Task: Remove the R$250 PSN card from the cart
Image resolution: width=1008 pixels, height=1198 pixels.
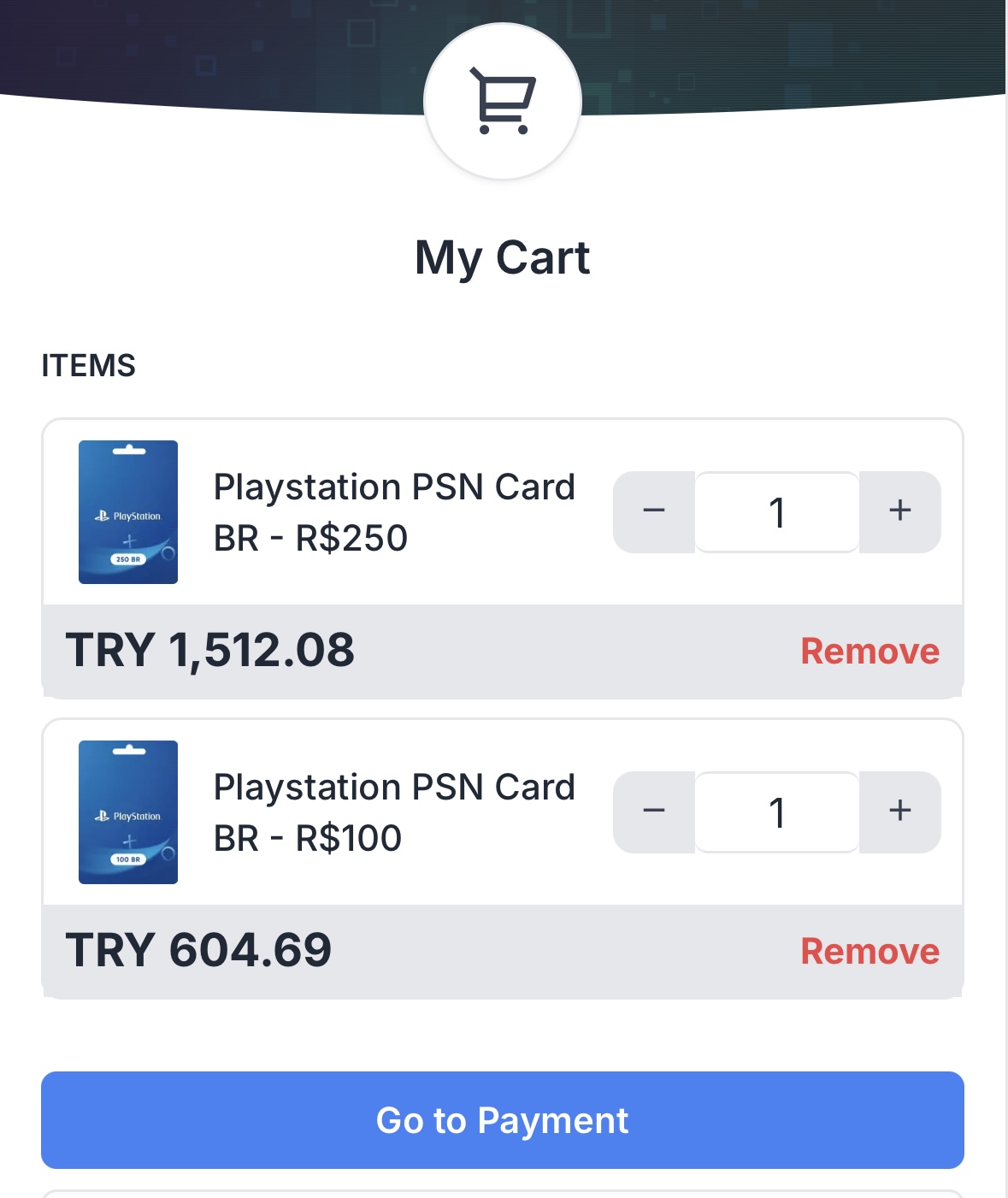Action: coord(869,651)
